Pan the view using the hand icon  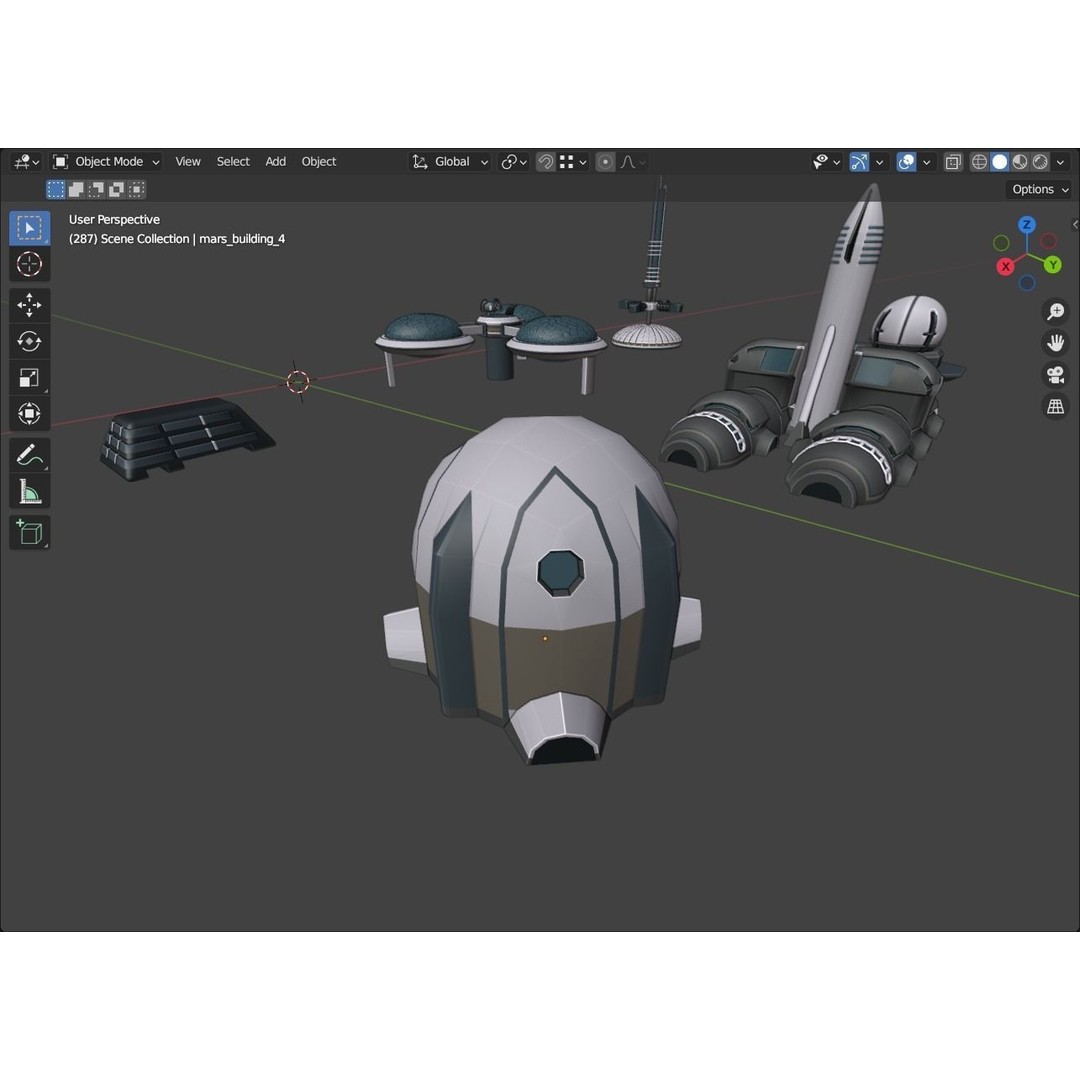click(1055, 342)
